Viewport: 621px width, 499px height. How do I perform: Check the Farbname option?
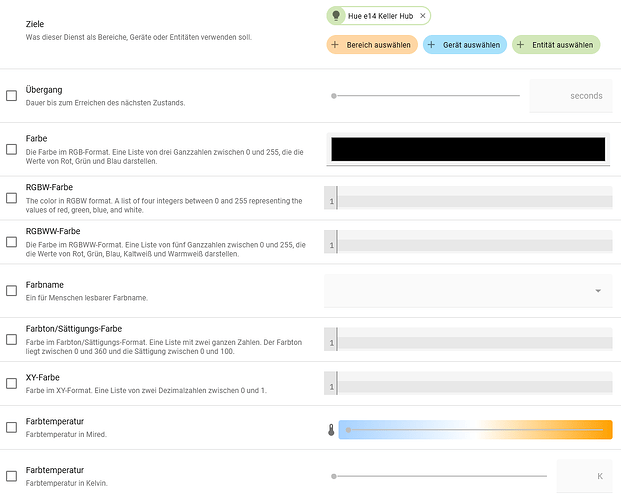pyautogui.click(x=11, y=291)
